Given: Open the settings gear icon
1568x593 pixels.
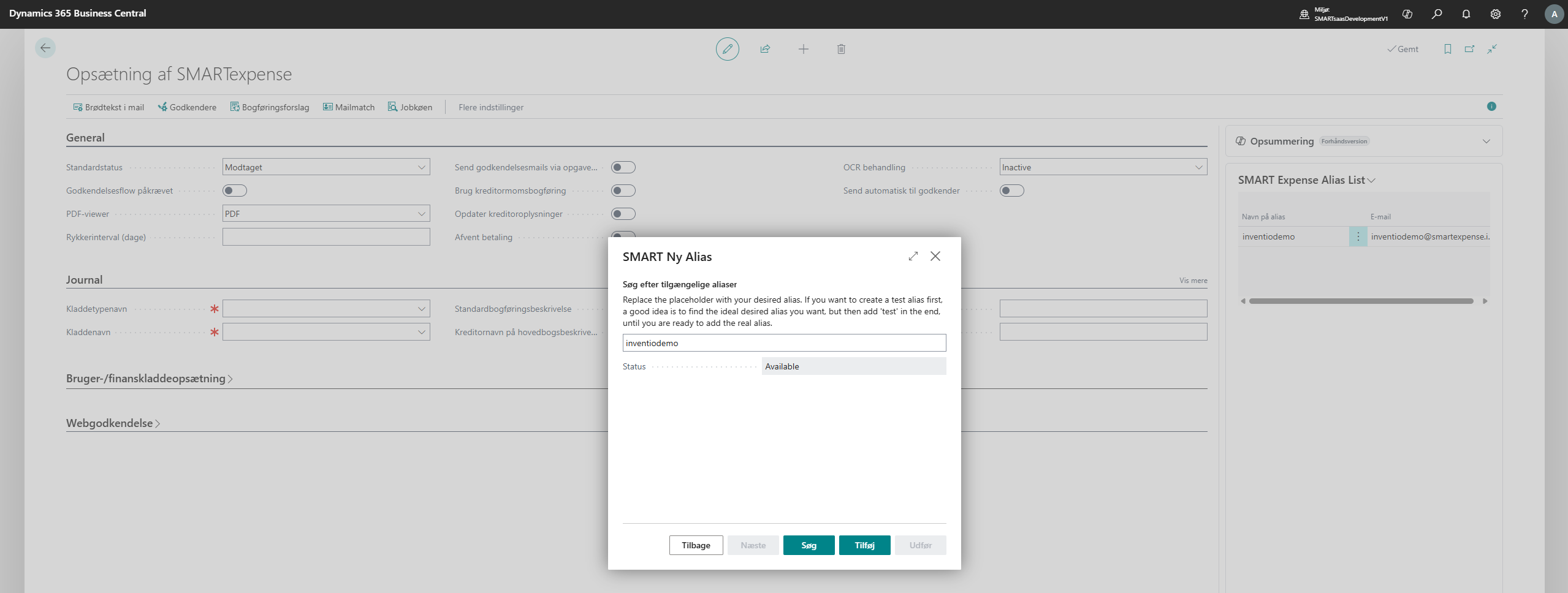Looking at the screenshot, I should 1495,14.
